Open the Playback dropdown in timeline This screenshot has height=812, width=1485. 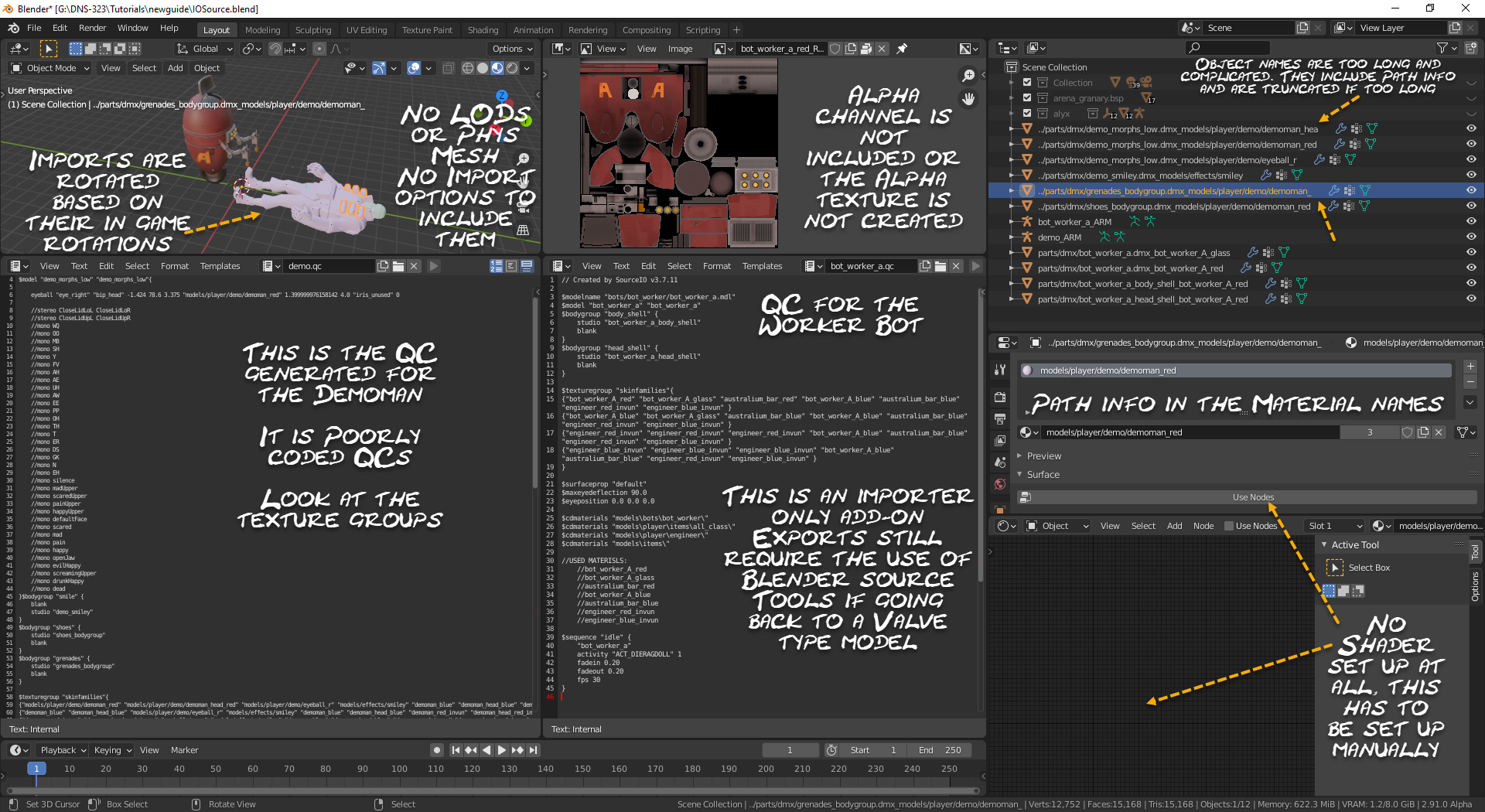pyautogui.click(x=63, y=750)
